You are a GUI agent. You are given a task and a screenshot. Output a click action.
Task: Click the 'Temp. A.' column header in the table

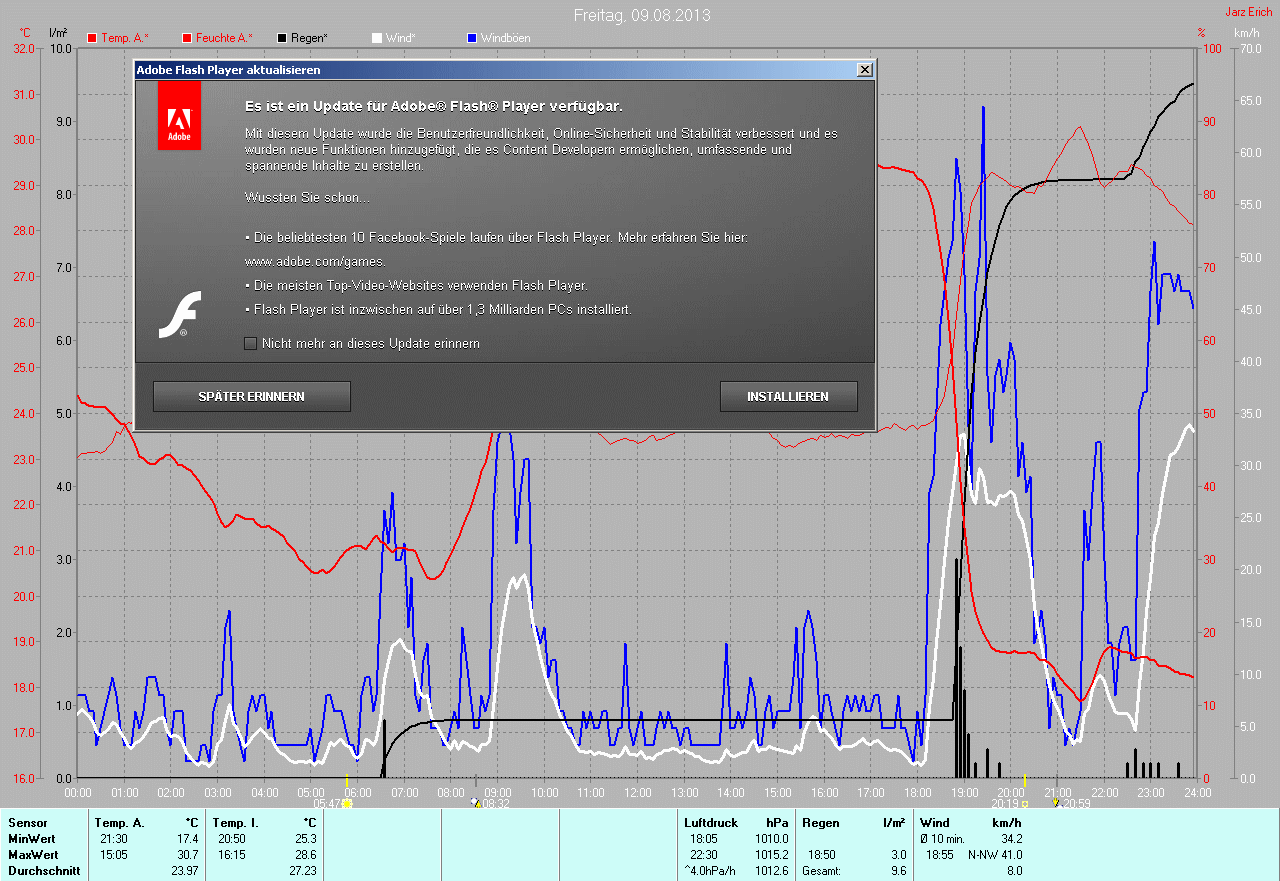[119, 822]
